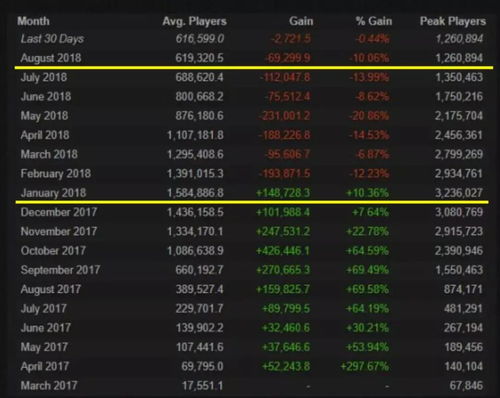Select the January 2018 month cell
Viewport: 500px width, 398px height.
tap(53, 193)
